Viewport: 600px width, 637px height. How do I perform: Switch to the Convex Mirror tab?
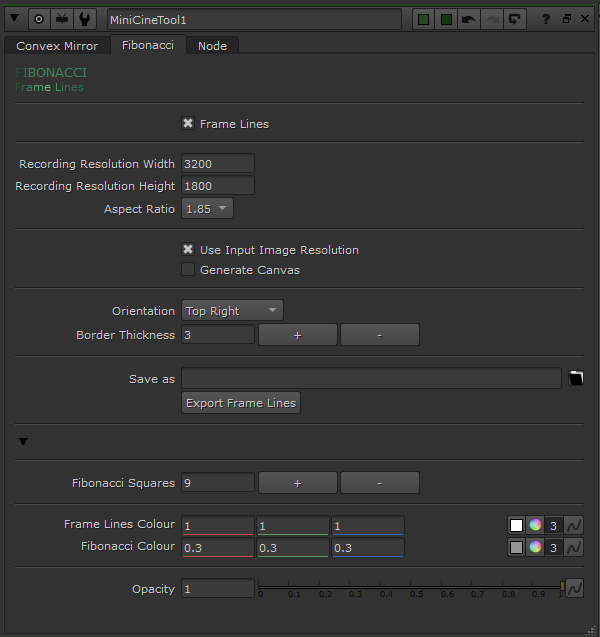pyautogui.click(x=57, y=46)
